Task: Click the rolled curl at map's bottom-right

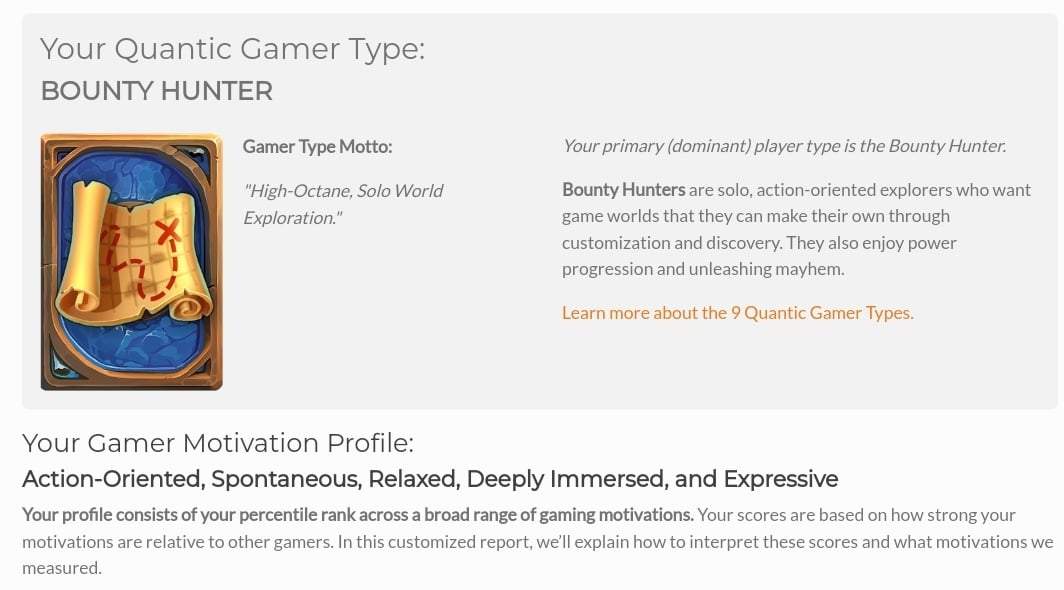Action: coord(190,306)
